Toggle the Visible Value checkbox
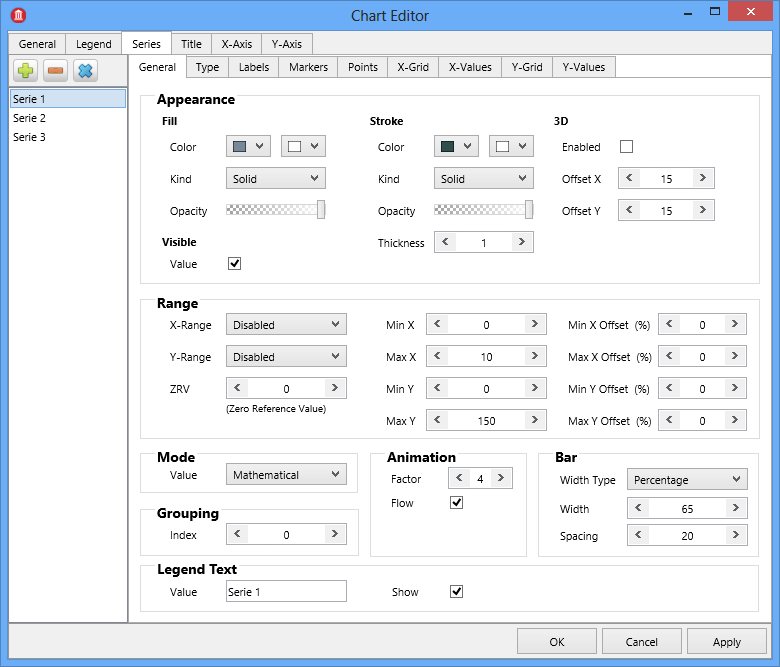Screen dimensions: 780x667 (x=234, y=264)
